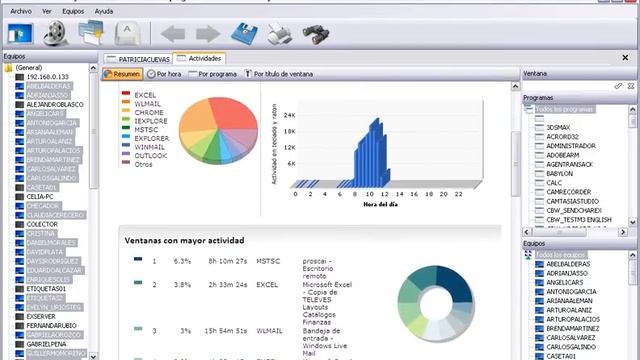The height and width of the screenshot is (360, 640).
Task: Select ETIQUETAS01 in the Equipos tree
Action: tap(46, 289)
